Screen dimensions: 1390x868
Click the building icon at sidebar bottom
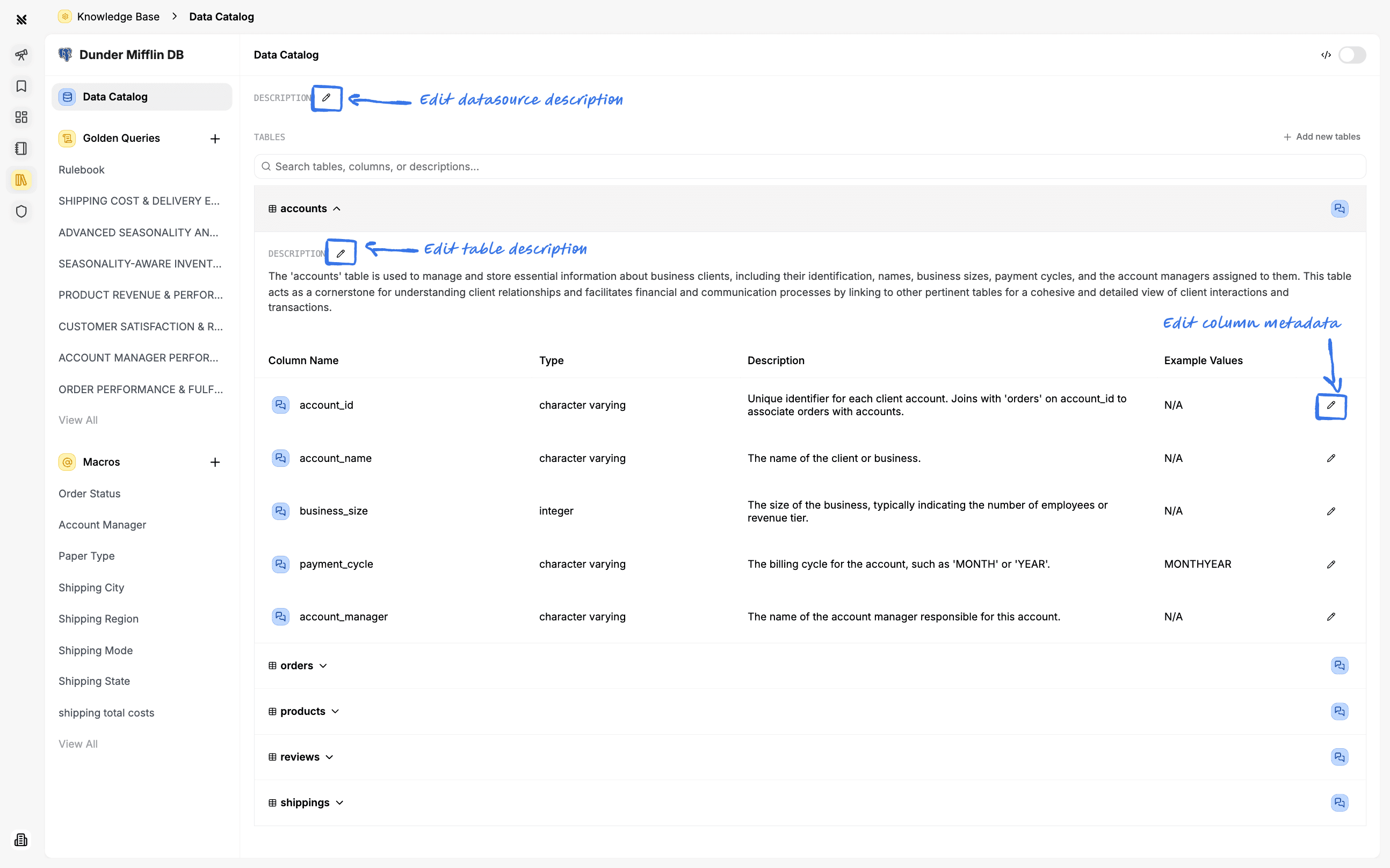coord(21,840)
